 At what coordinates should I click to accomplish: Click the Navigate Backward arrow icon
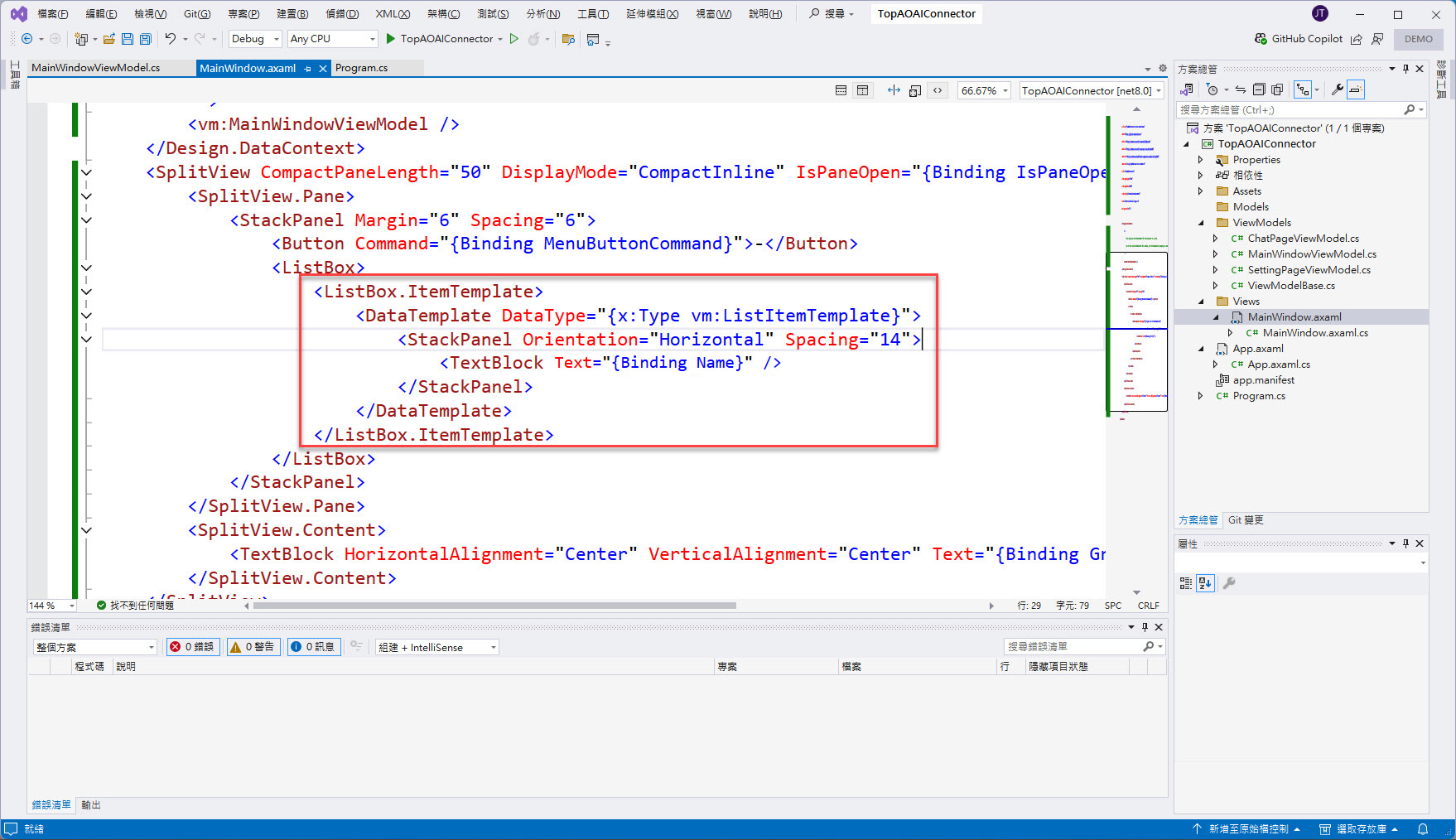click(27, 39)
